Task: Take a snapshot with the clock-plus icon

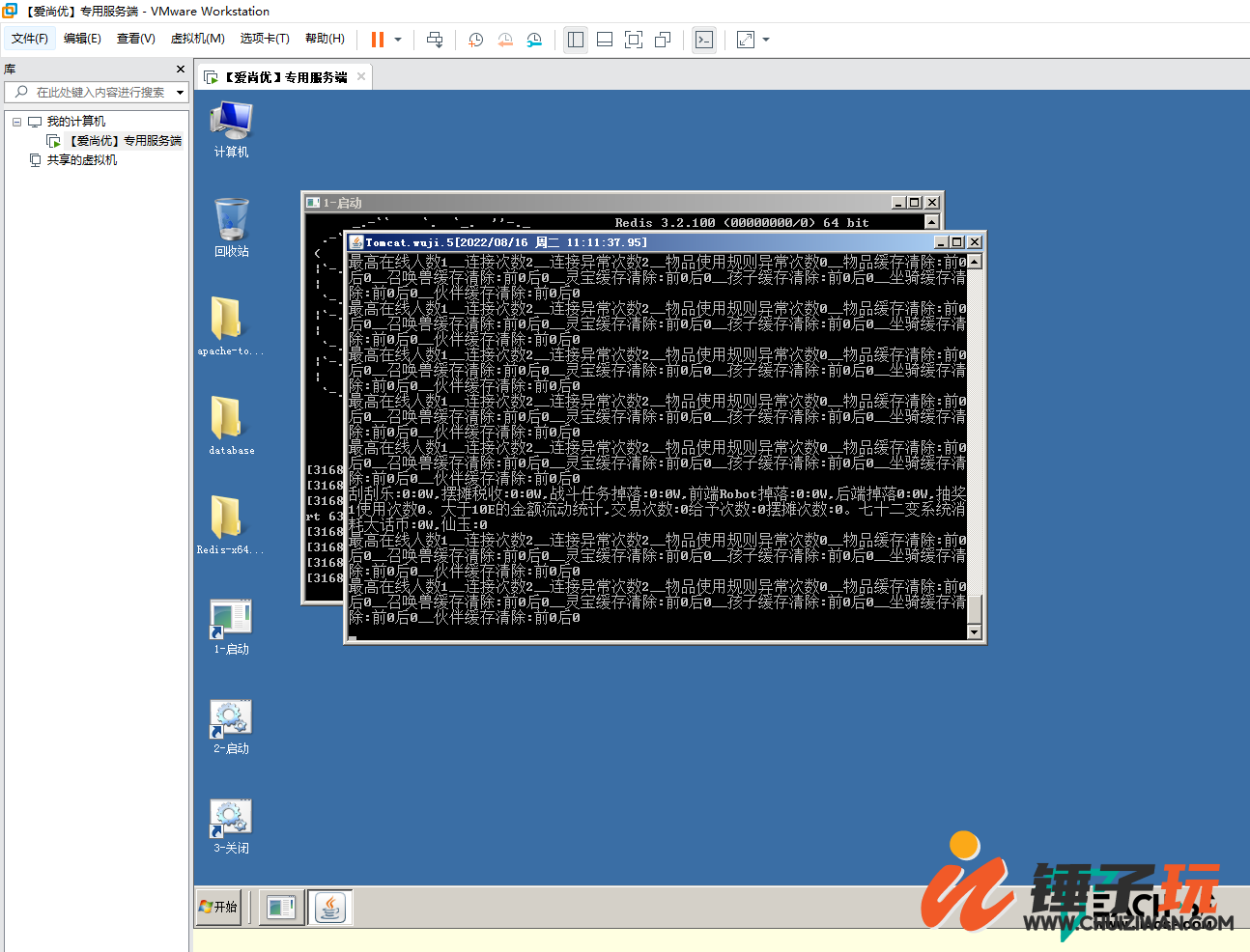Action: tap(476, 40)
